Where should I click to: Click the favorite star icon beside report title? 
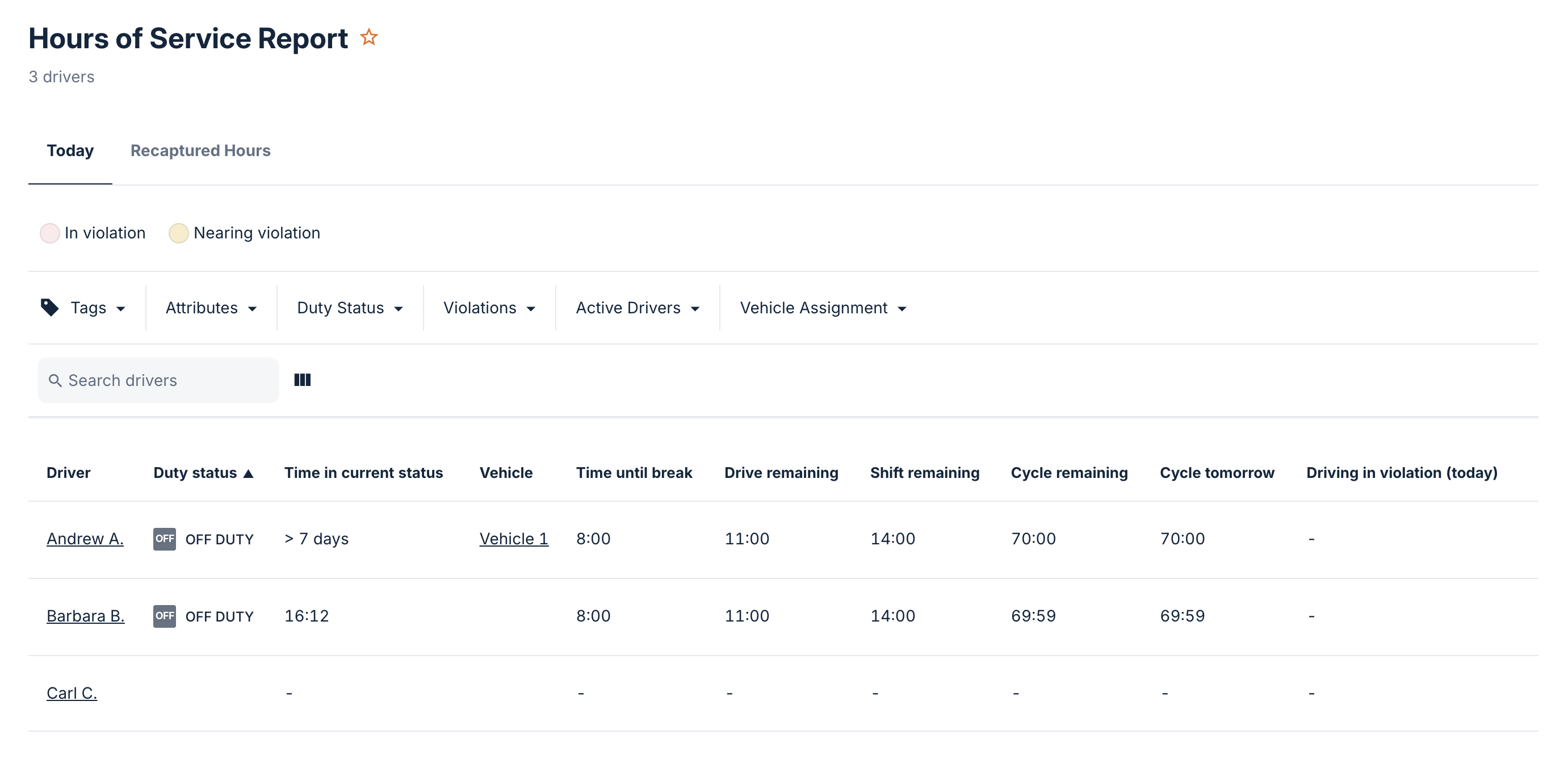tap(368, 37)
